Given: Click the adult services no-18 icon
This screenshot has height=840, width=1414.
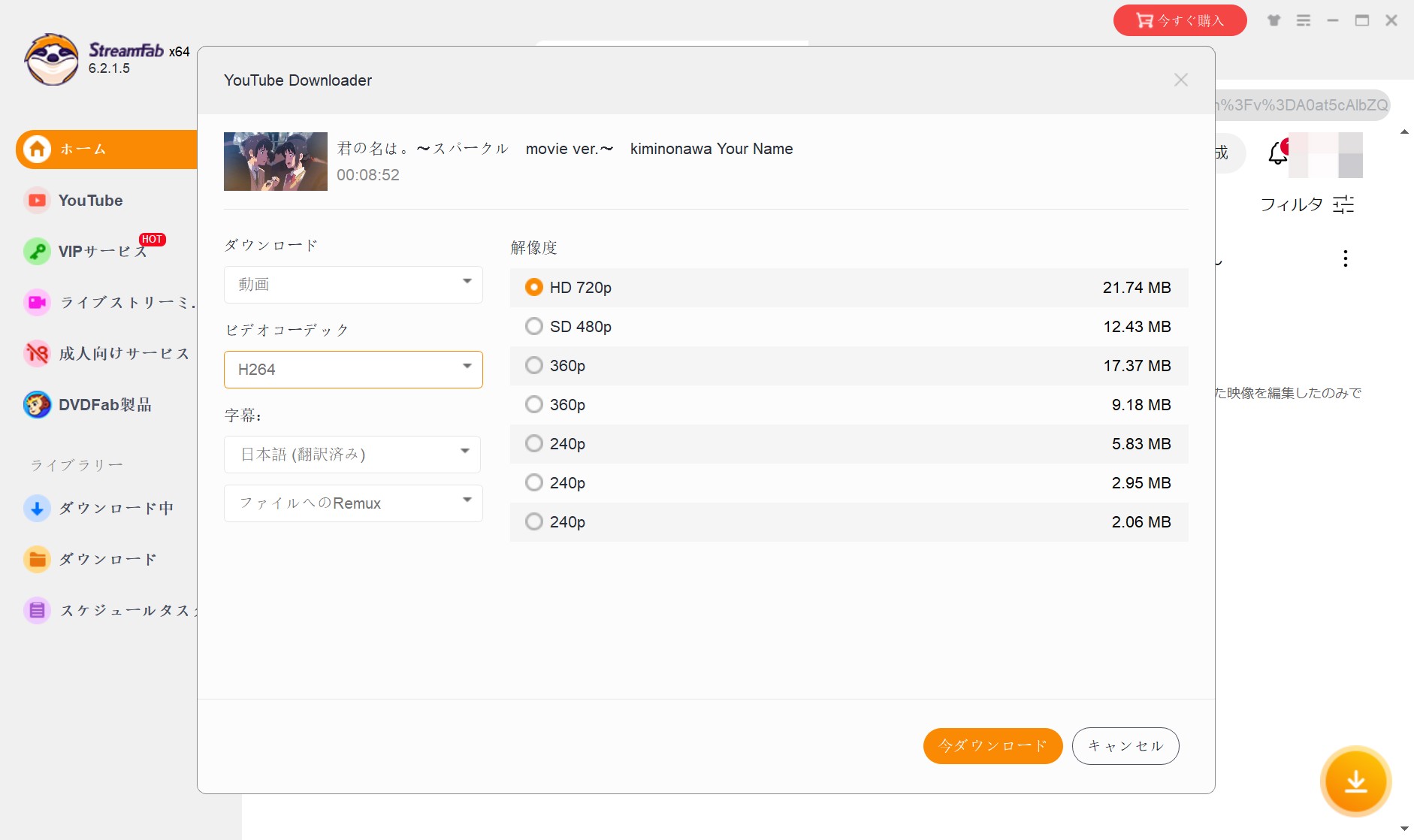Looking at the screenshot, I should click(x=37, y=353).
